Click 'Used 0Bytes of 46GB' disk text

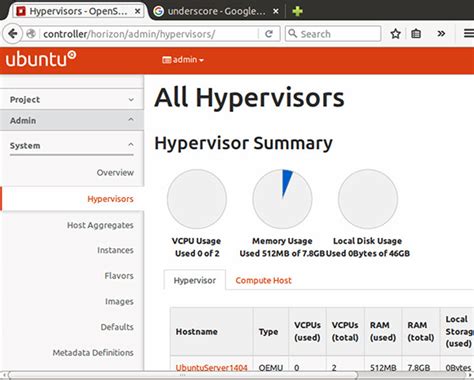[x=368, y=253]
